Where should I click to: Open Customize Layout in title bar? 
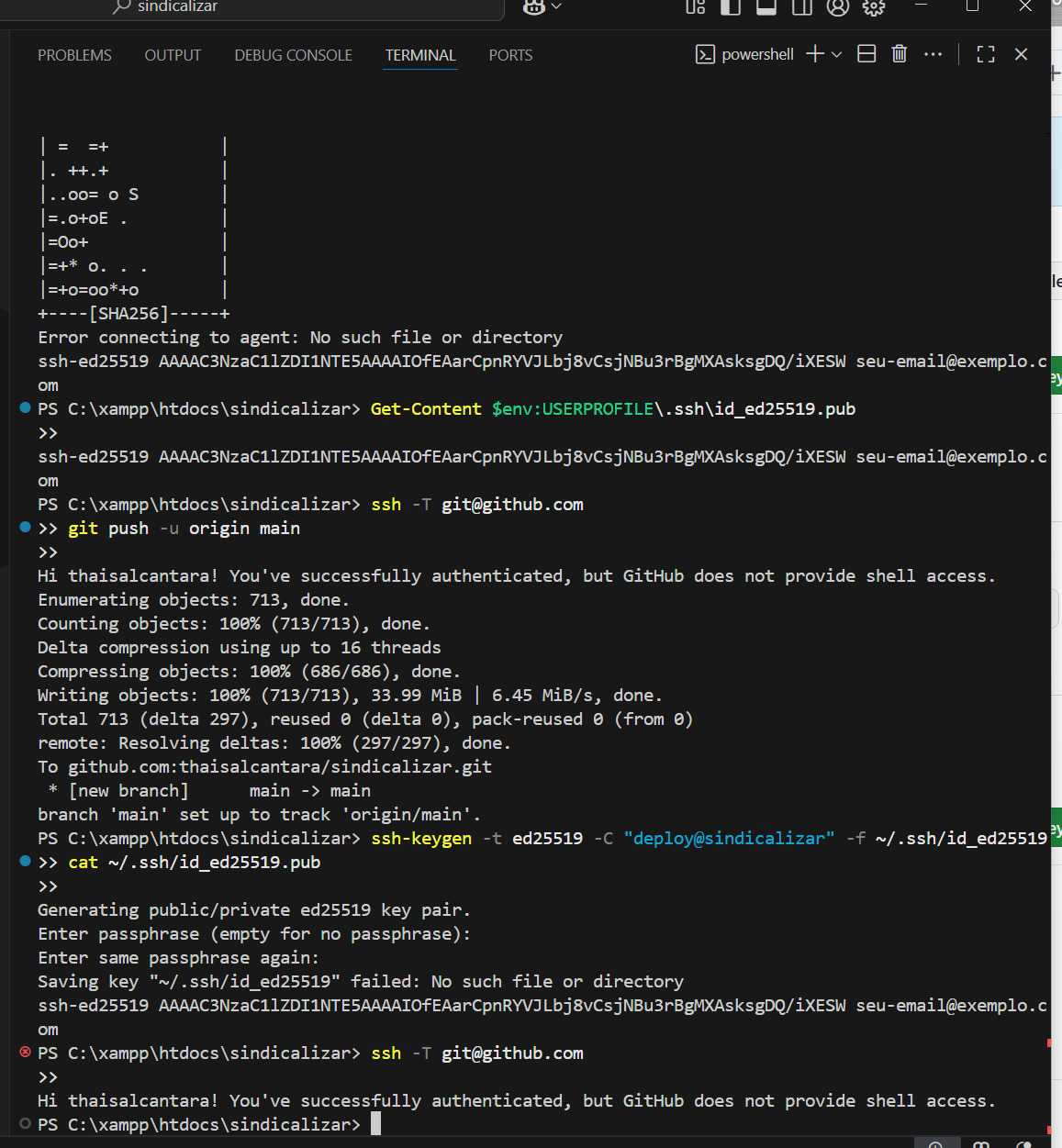tap(696, 7)
